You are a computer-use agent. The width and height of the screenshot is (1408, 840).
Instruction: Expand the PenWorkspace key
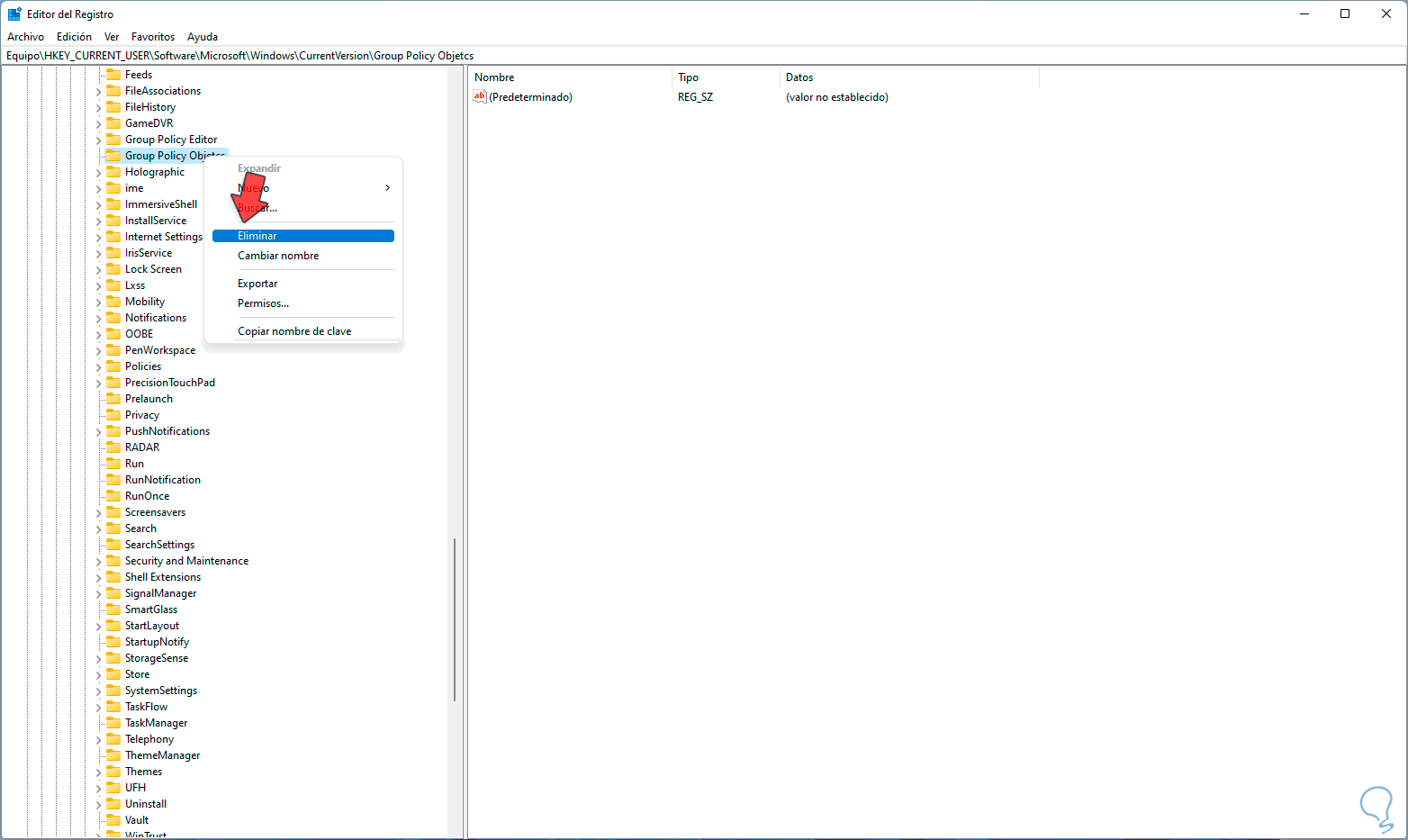(99, 351)
